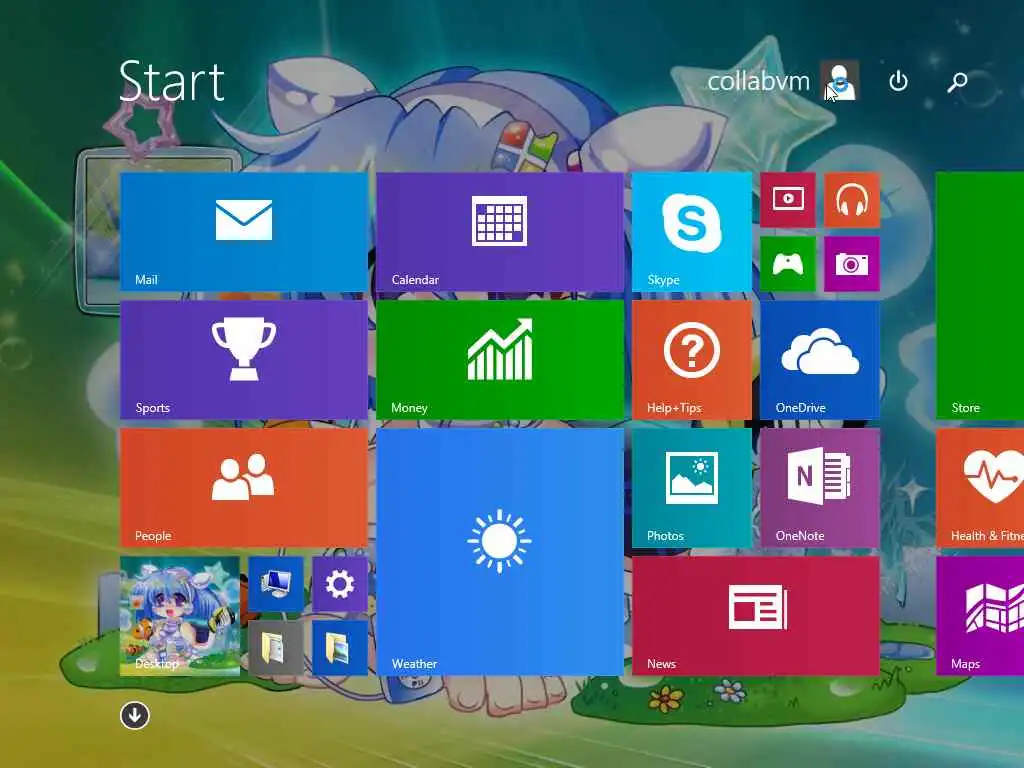Viewport: 1024px width, 768px height.
Task: Open the folder tile with blue background
Action: click(340, 648)
